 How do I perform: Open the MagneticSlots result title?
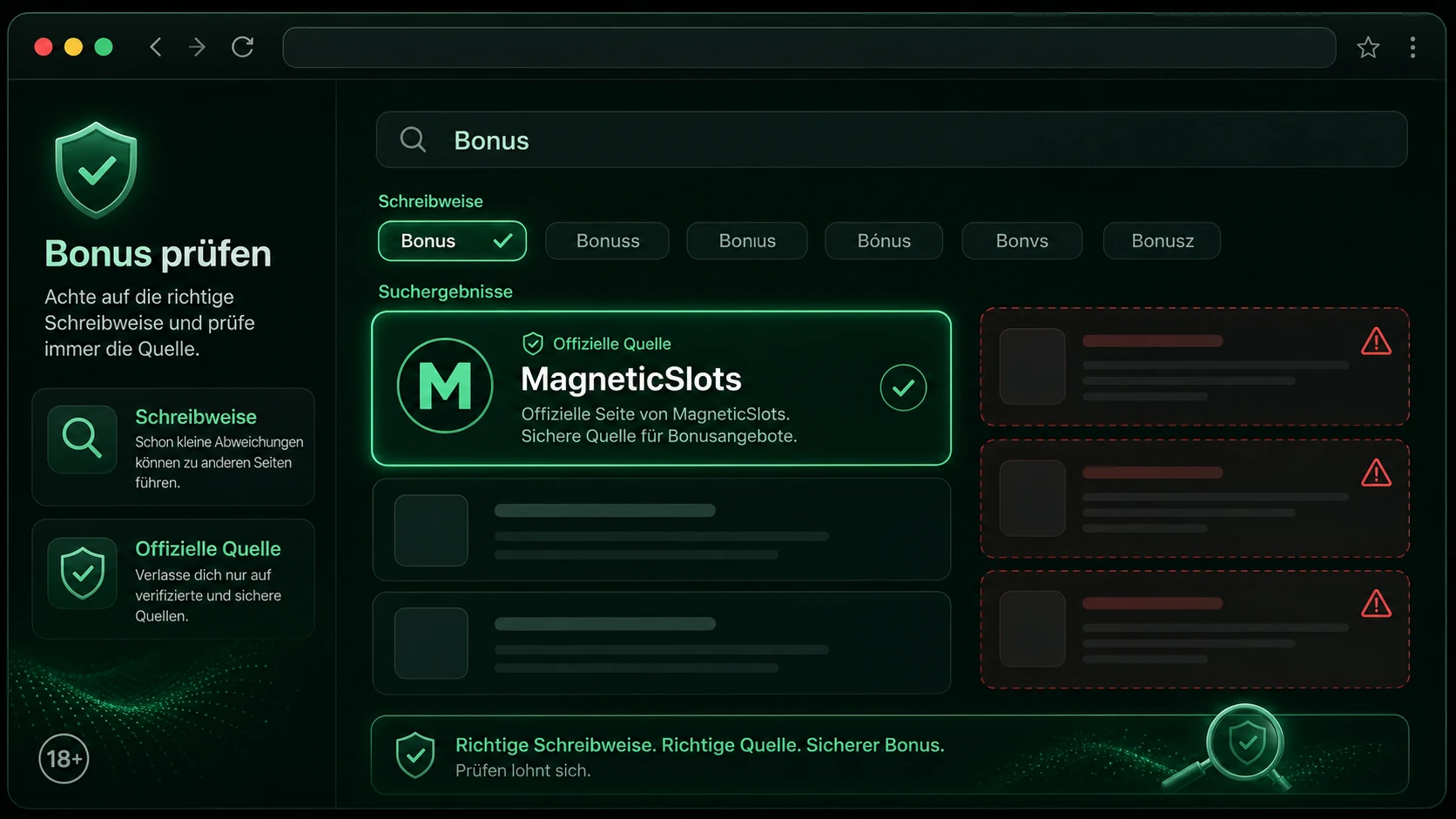(x=631, y=379)
